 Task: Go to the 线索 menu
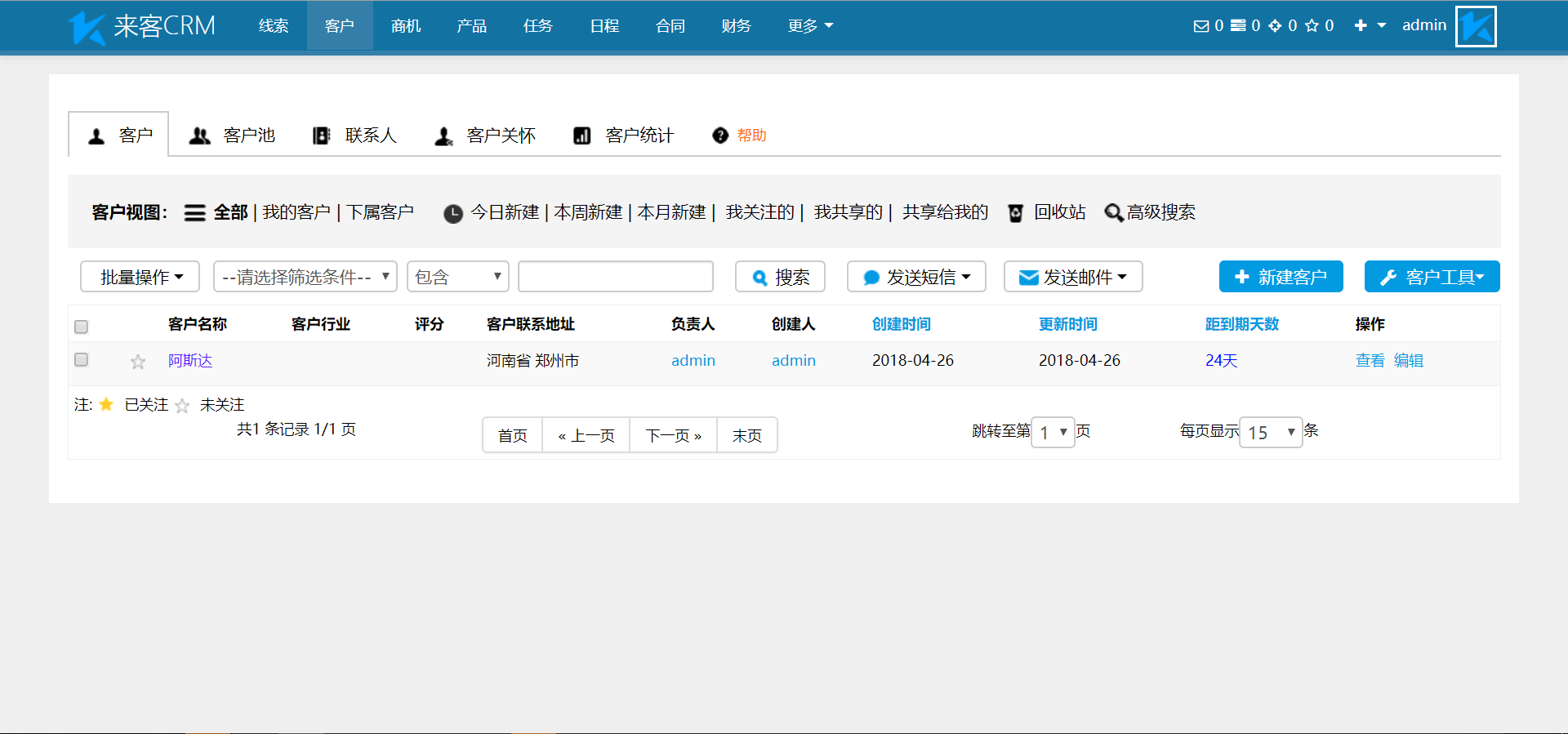(274, 26)
